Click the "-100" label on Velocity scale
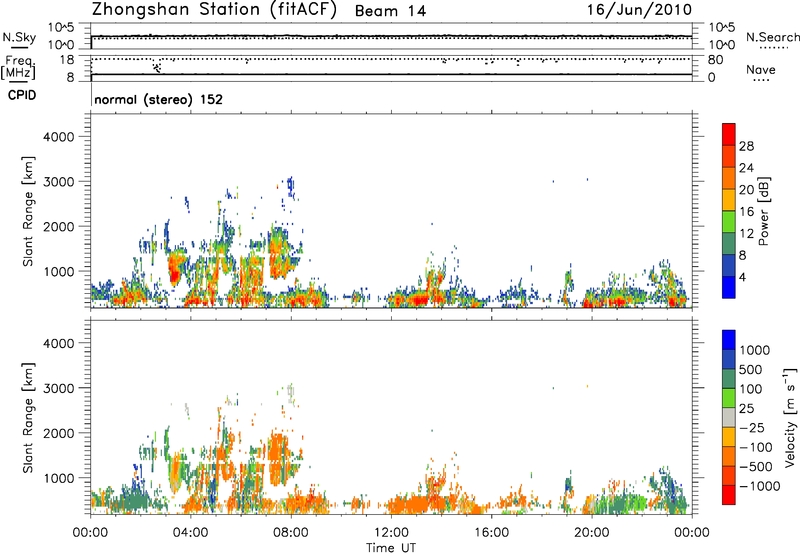 (756, 447)
